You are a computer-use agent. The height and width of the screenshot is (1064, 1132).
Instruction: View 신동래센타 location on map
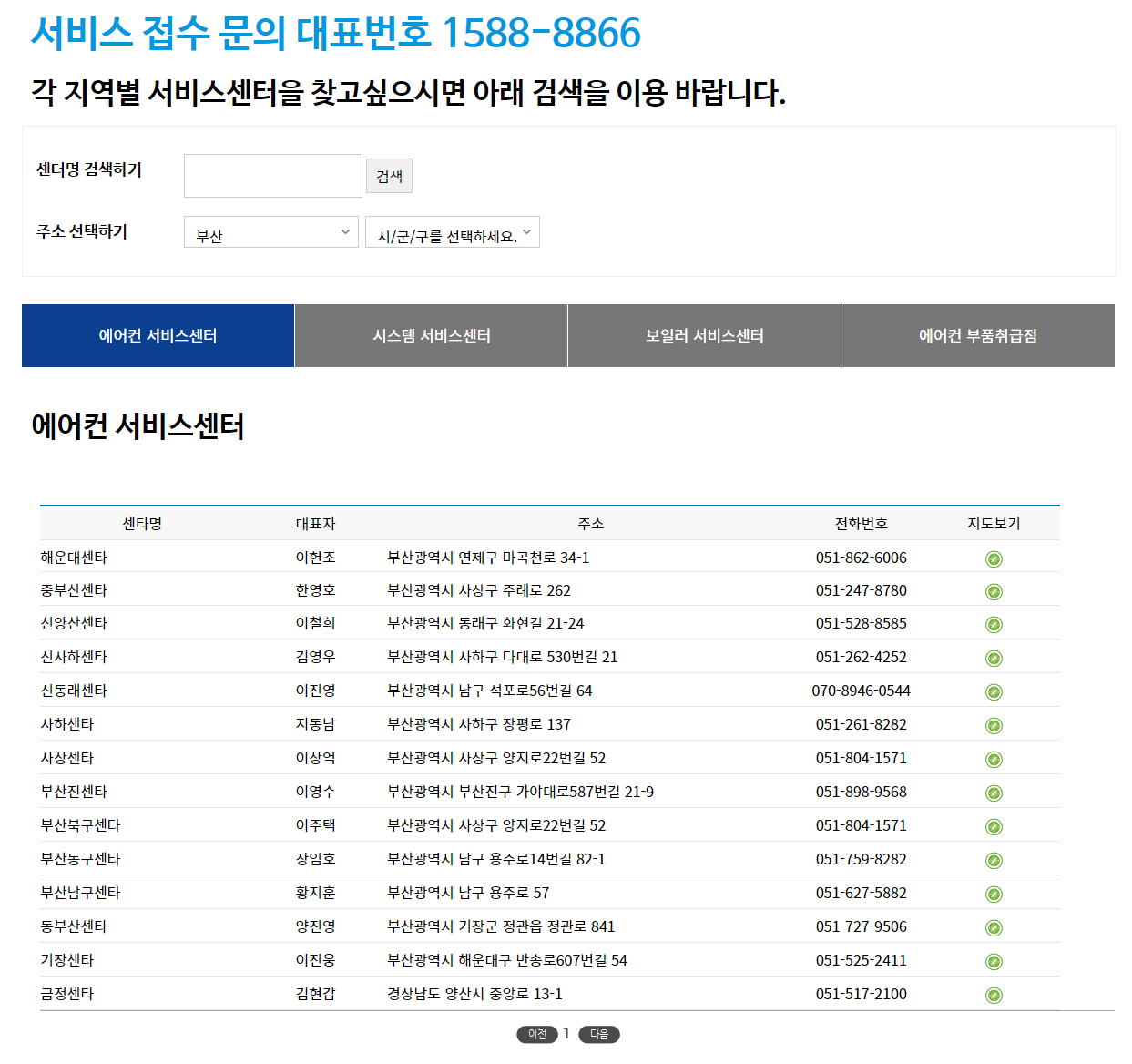tap(994, 691)
